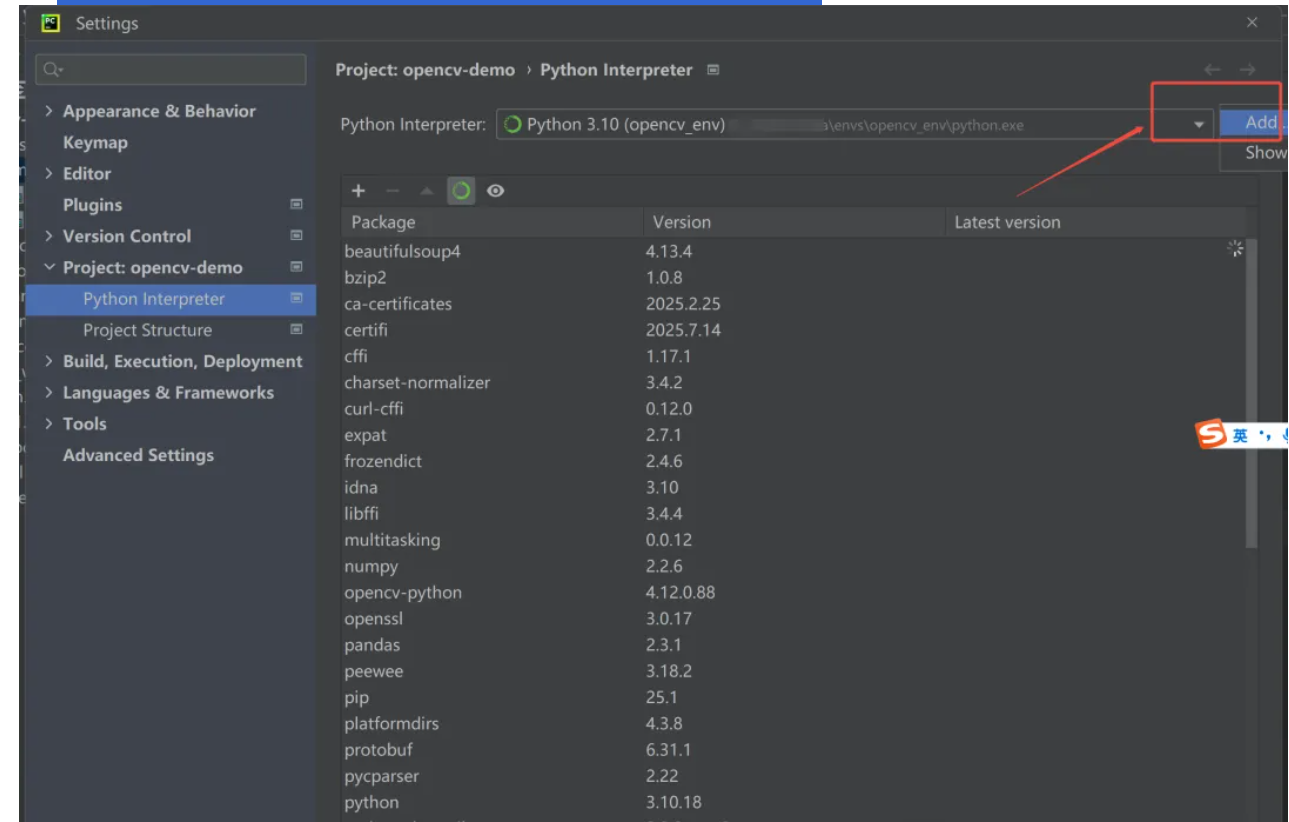
Task: Expand Languages & Frameworks group
Action: [x=49, y=392]
